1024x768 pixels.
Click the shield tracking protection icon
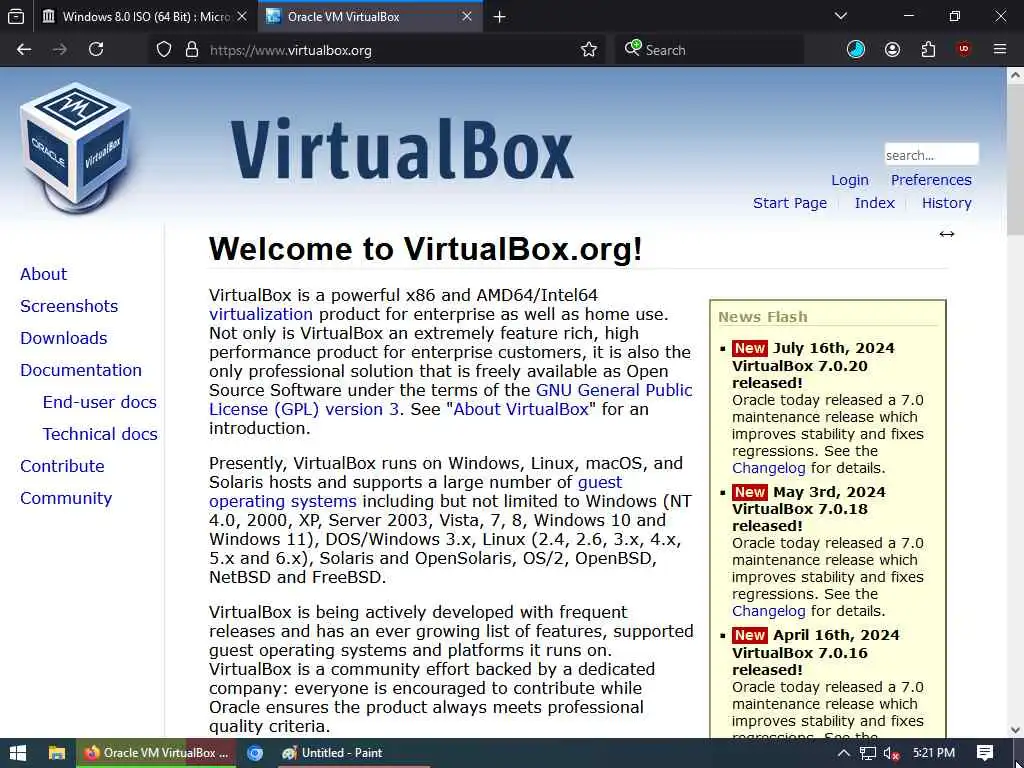coord(164,50)
